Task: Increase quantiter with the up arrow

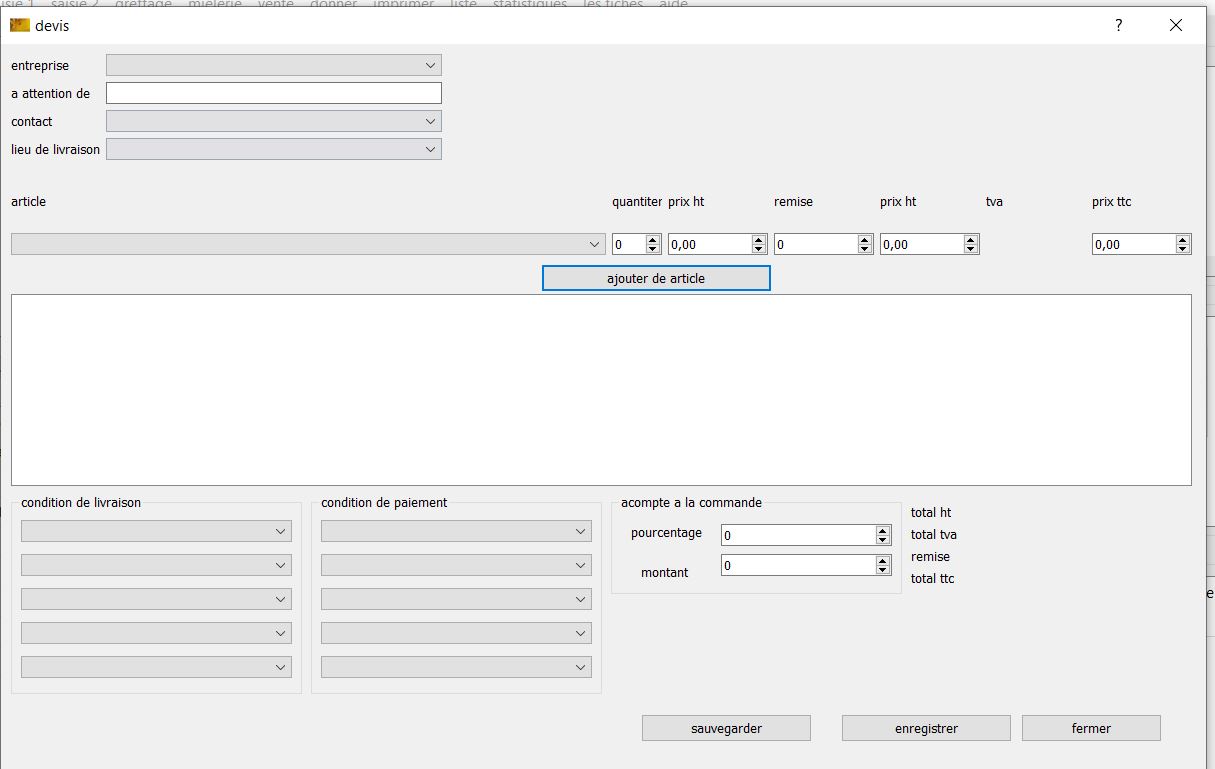Action: pos(653,240)
